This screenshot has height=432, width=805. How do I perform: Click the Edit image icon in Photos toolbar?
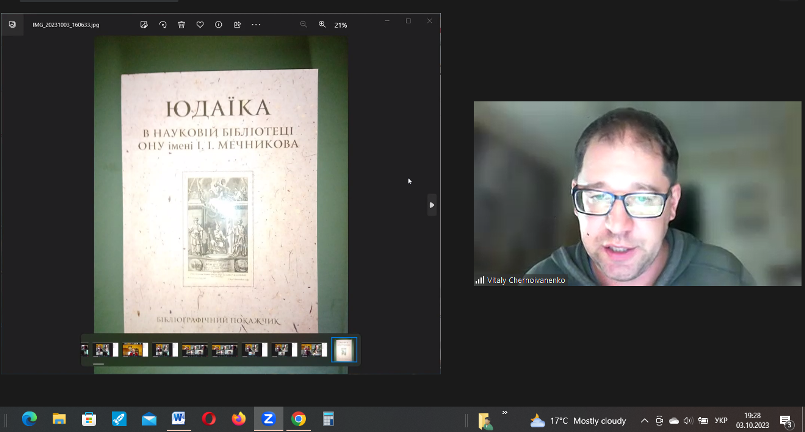click(x=144, y=24)
